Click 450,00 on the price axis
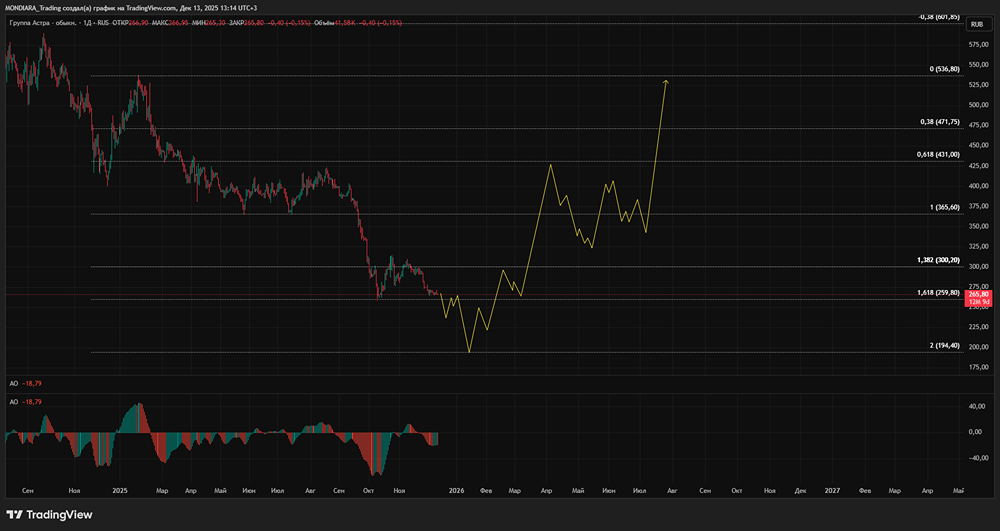The height and width of the screenshot is (531, 1000). point(978,145)
